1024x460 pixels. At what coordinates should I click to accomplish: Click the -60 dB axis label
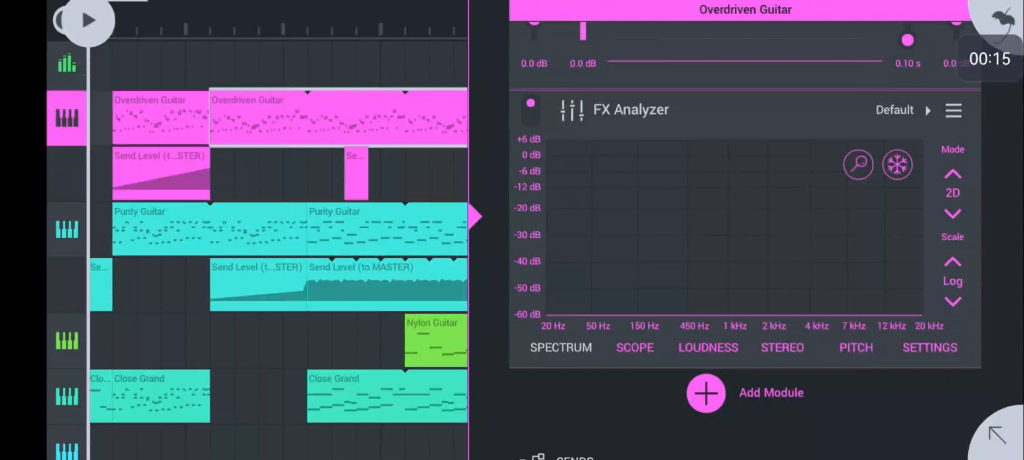[x=528, y=314]
